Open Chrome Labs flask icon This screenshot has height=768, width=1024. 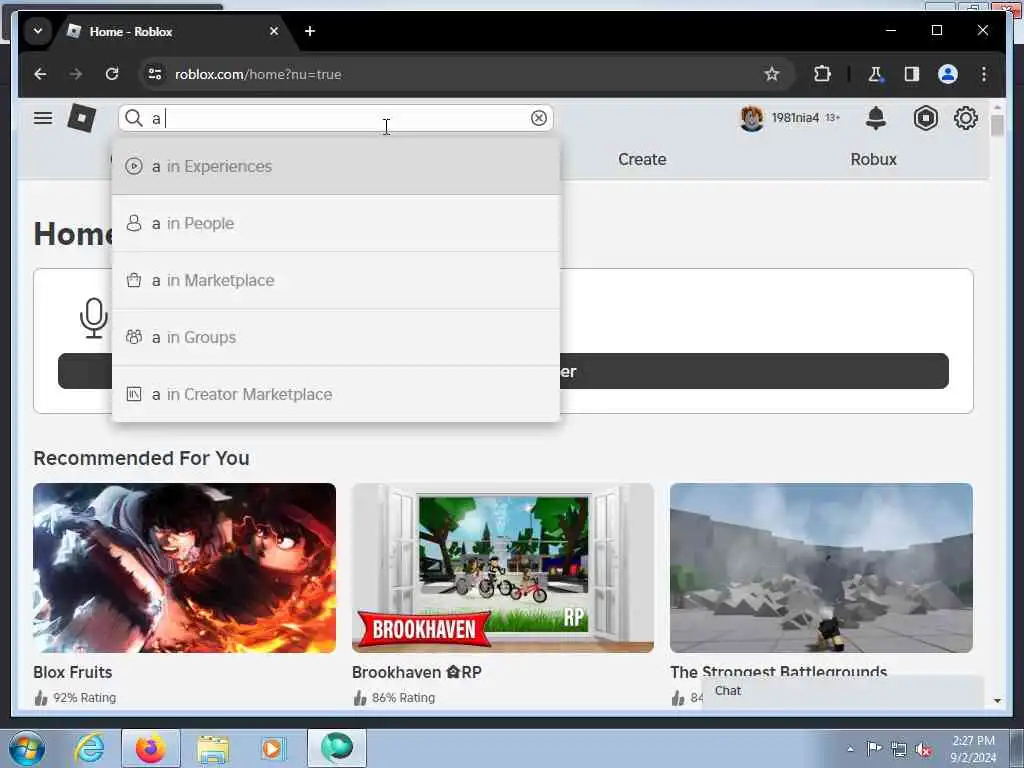[875, 74]
